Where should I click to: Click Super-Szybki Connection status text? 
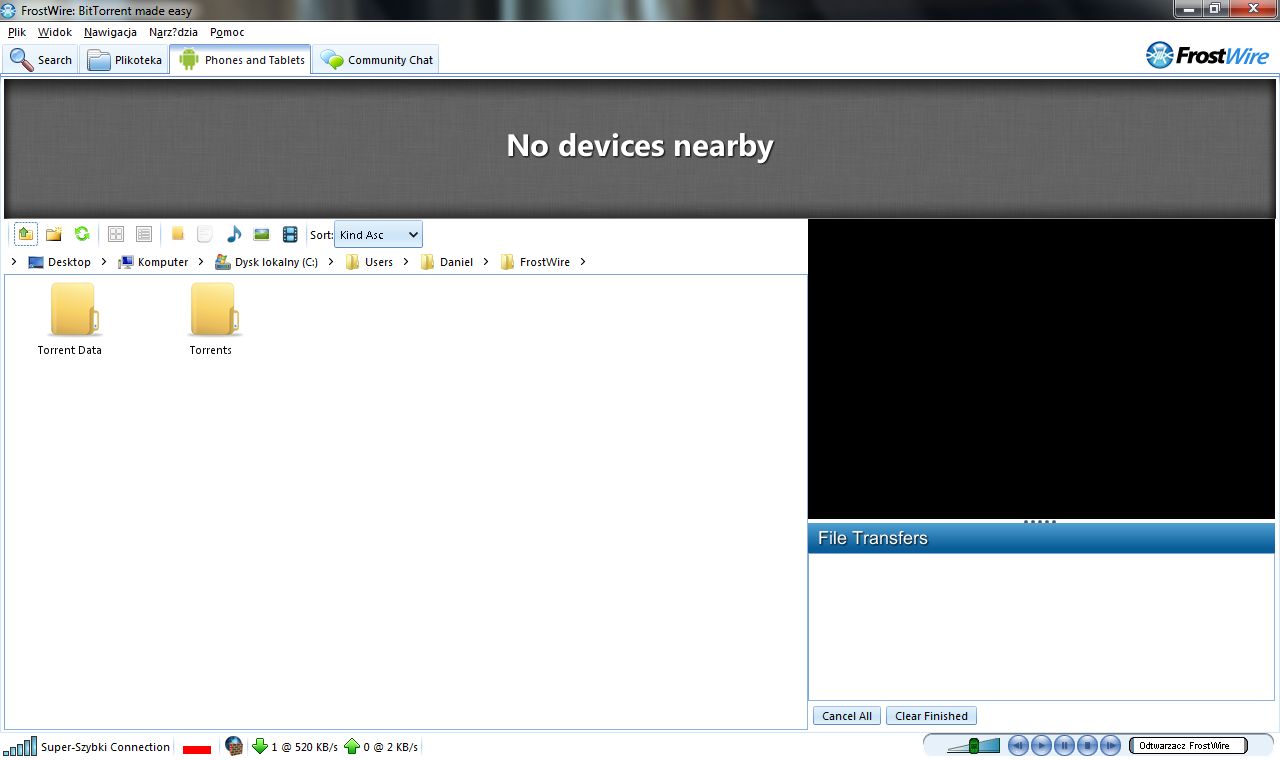click(x=105, y=747)
